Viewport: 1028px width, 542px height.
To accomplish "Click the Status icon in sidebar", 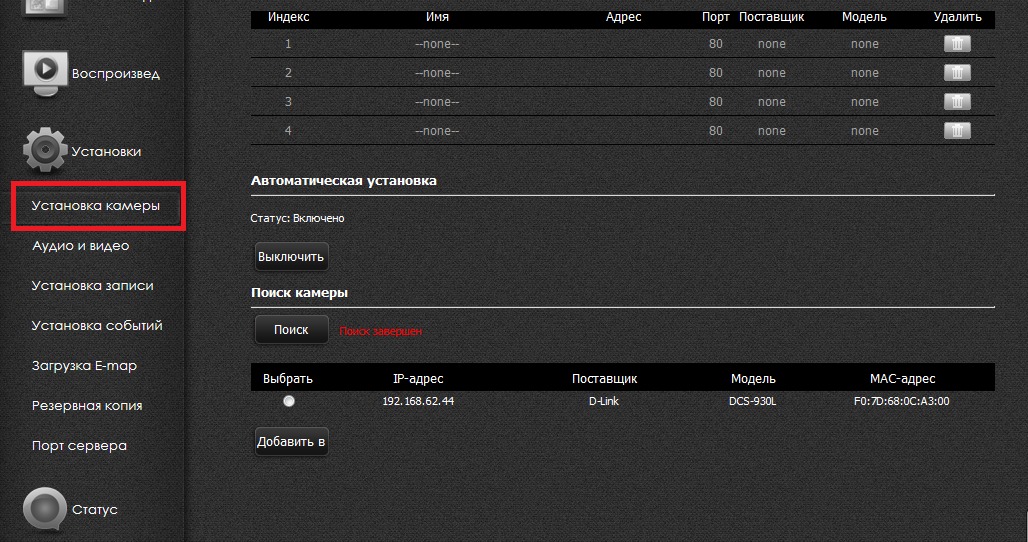I will pyautogui.click(x=46, y=509).
